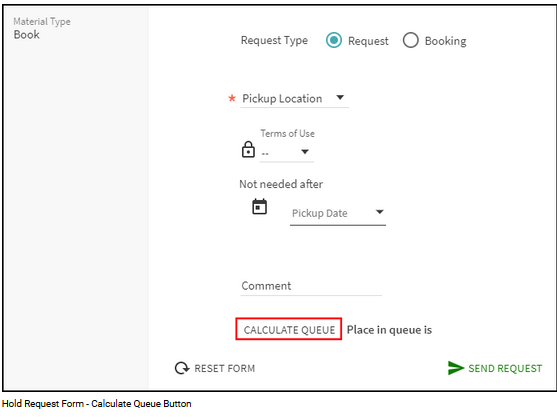Click the green paper plane send icon
Viewport: 557px width, 419px height.
click(x=456, y=368)
